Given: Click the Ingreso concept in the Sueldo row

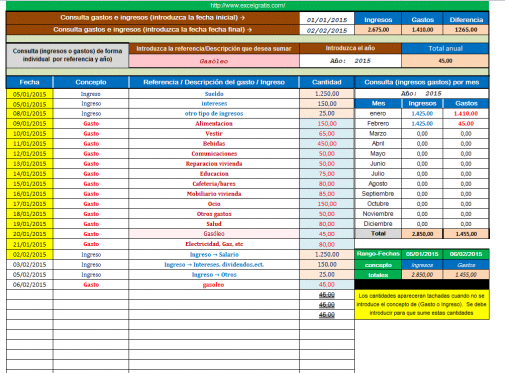Looking at the screenshot, I should [x=91, y=94].
